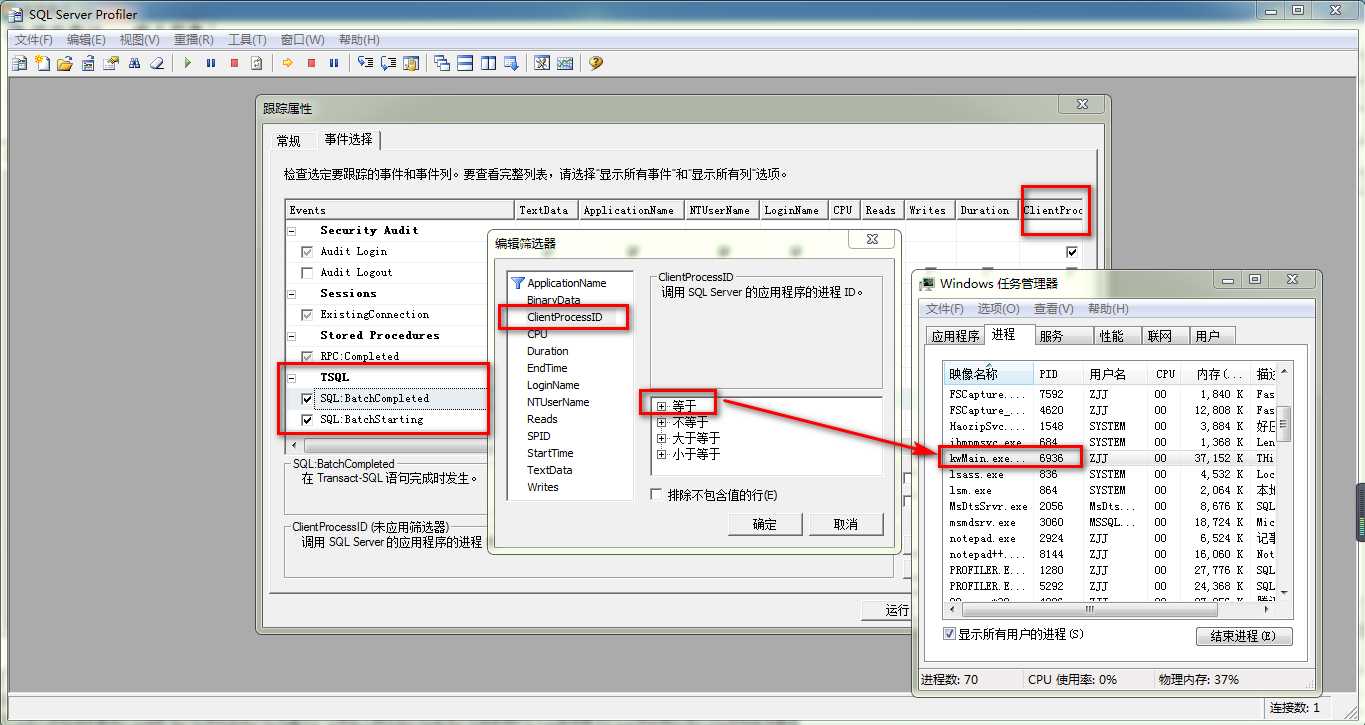This screenshot has height=725, width=1365.
Task: Select Duration in the filter column list
Action: pyautogui.click(x=548, y=351)
